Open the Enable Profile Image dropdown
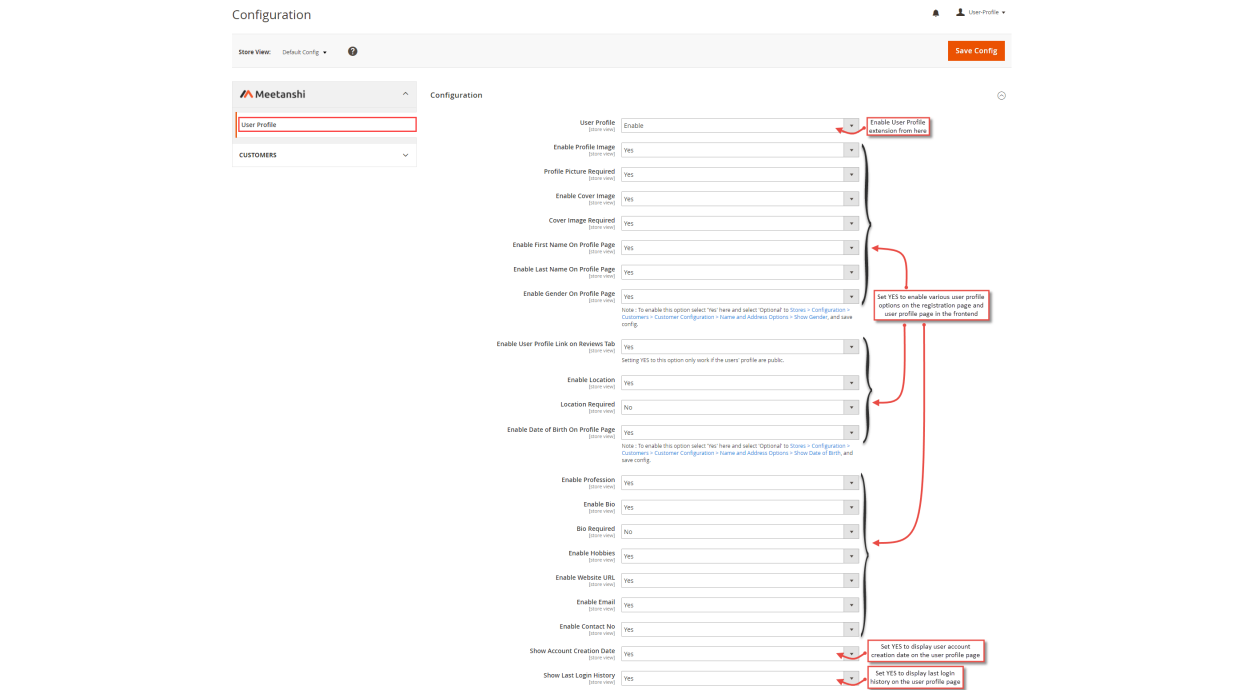1239x690 pixels. 740,150
